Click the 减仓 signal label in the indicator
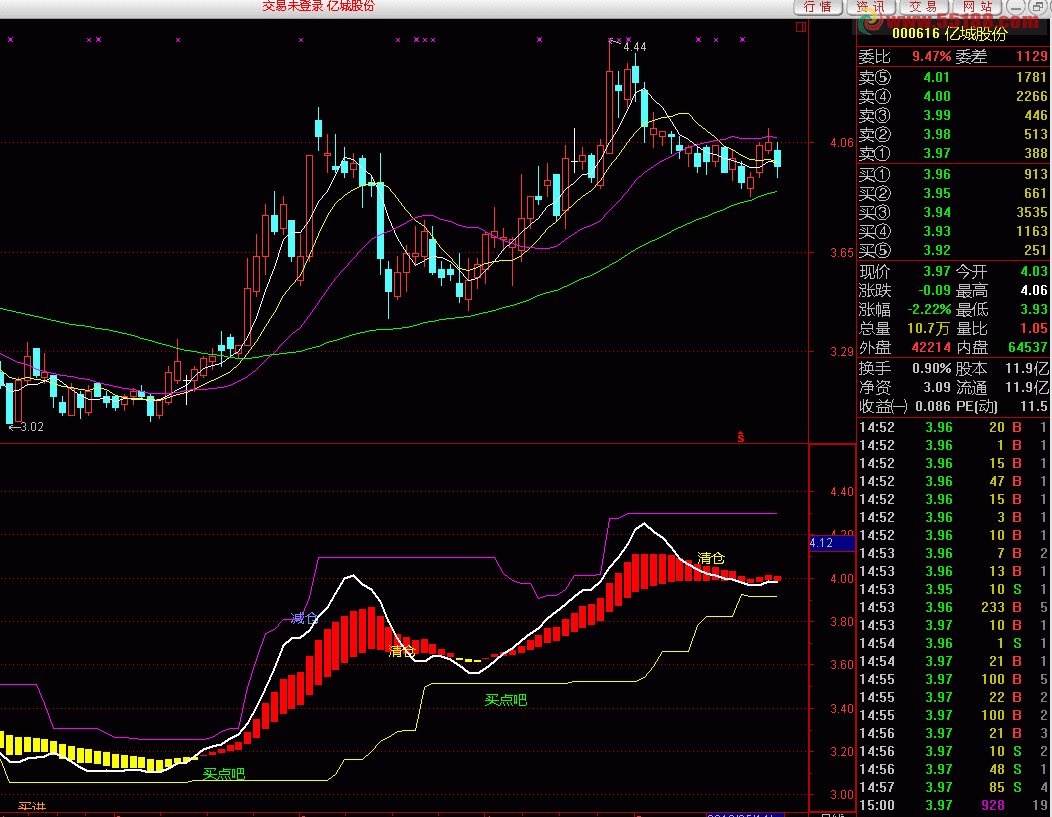 click(304, 617)
